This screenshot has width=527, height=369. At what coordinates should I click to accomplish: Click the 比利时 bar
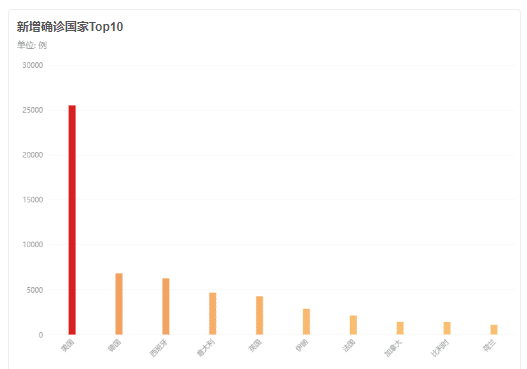(x=447, y=328)
